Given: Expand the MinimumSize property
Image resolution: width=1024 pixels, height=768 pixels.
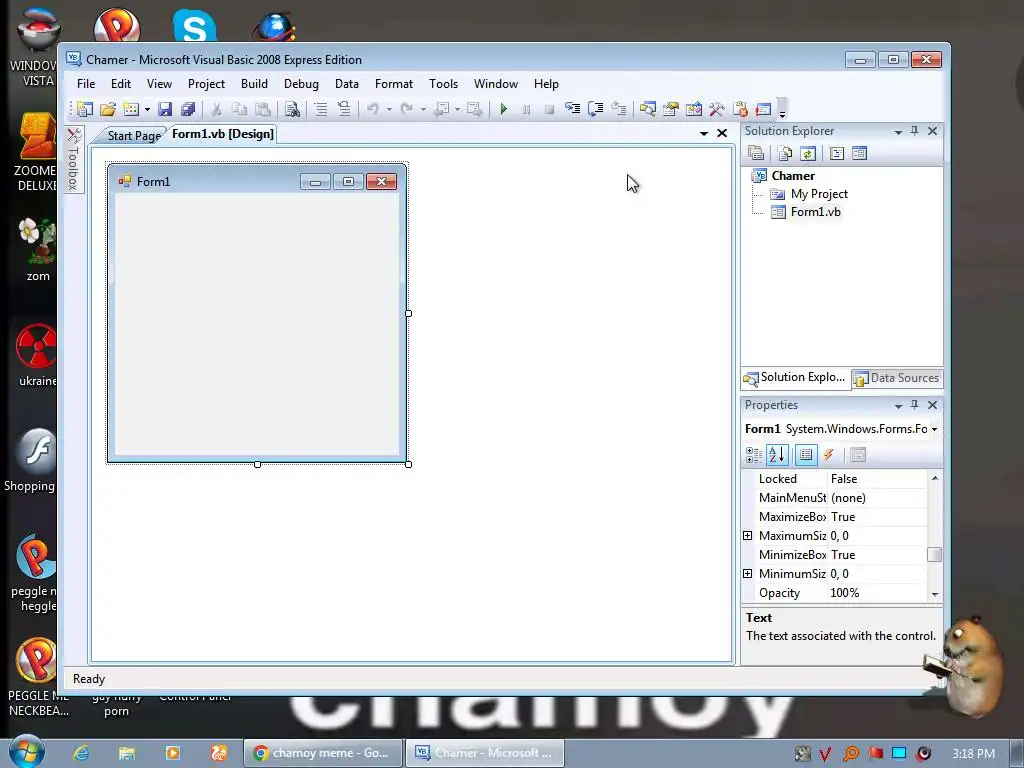Looking at the screenshot, I should pos(748,573).
